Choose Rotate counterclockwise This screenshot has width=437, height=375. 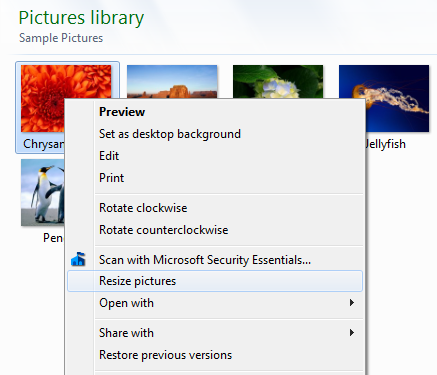point(164,230)
